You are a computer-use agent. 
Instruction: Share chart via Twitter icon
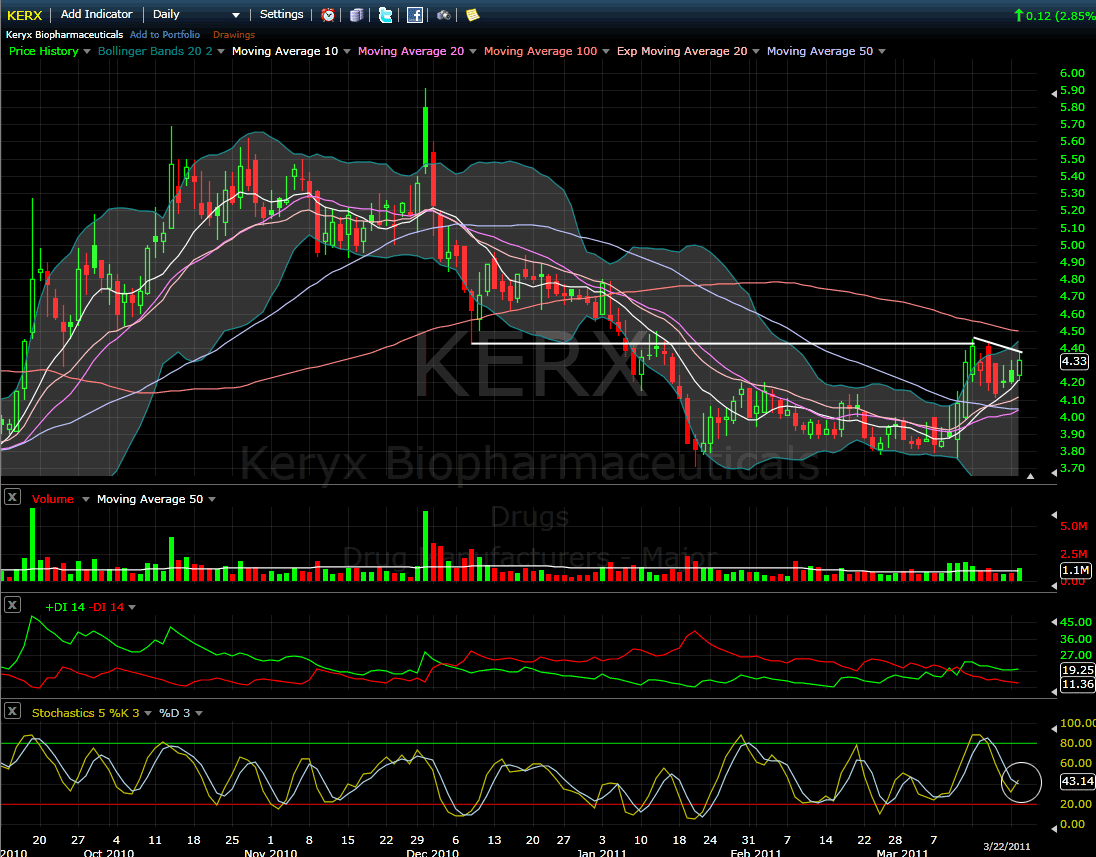coord(385,15)
